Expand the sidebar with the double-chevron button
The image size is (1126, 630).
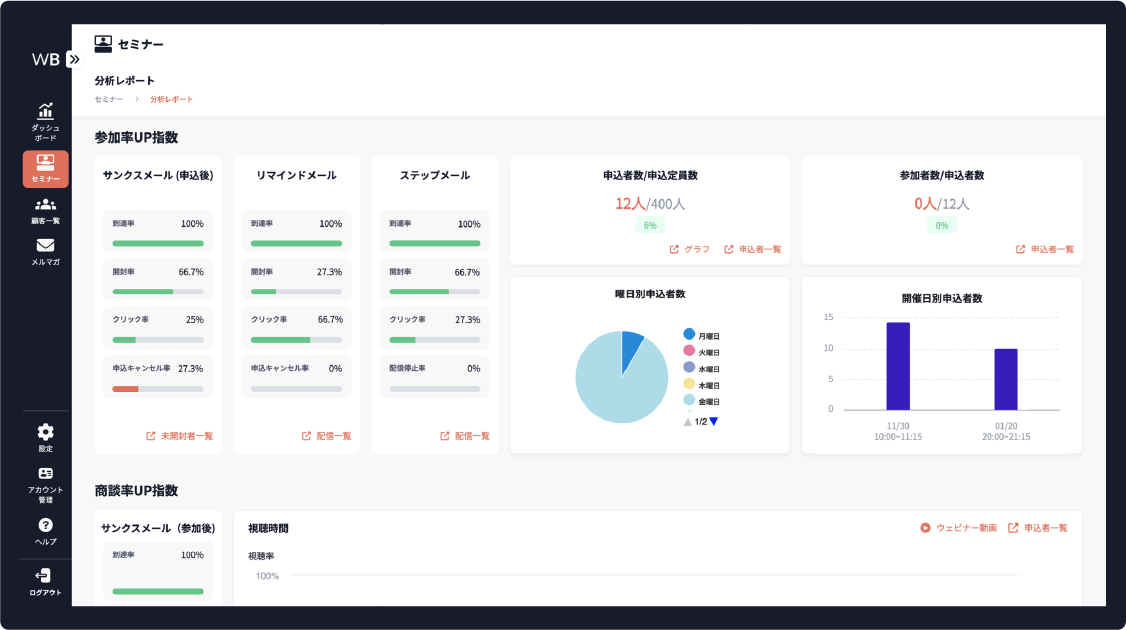pyautogui.click(x=73, y=59)
